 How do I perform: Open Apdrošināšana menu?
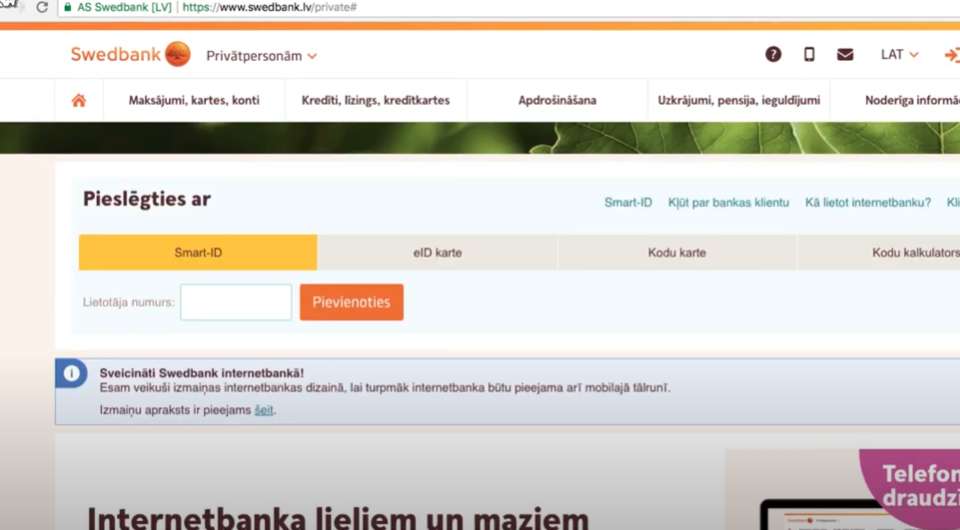pyautogui.click(x=557, y=100)
